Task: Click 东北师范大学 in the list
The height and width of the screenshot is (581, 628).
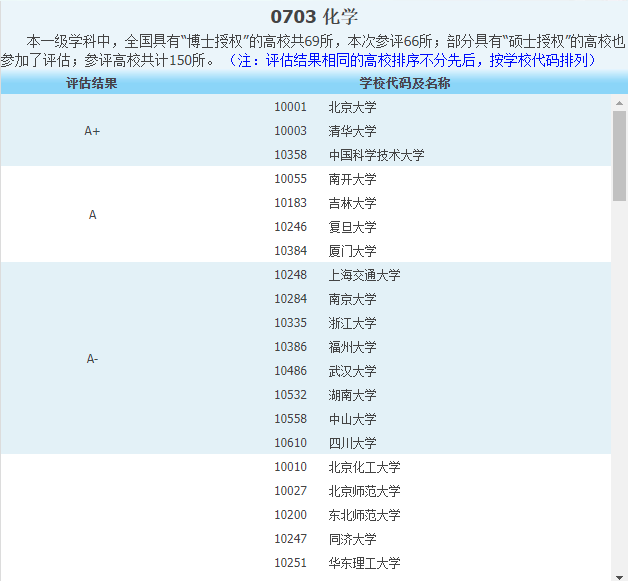Action: (364, 515)
